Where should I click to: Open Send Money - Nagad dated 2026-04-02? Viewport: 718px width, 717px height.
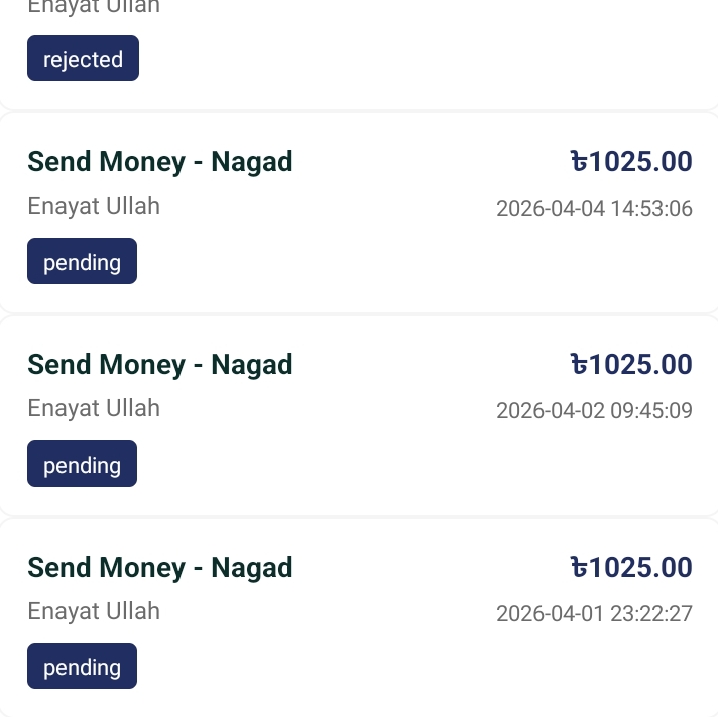coord(160,364)
